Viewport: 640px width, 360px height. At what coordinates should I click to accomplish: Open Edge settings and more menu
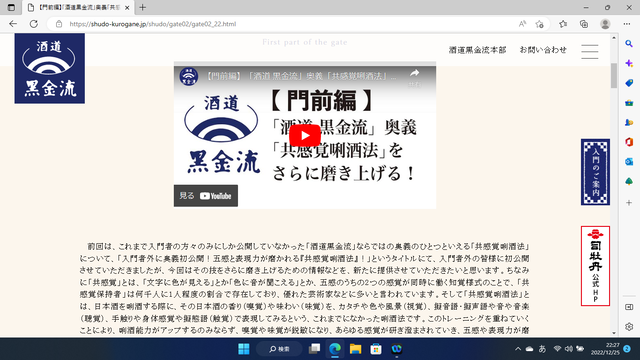(x=627, y=24)
